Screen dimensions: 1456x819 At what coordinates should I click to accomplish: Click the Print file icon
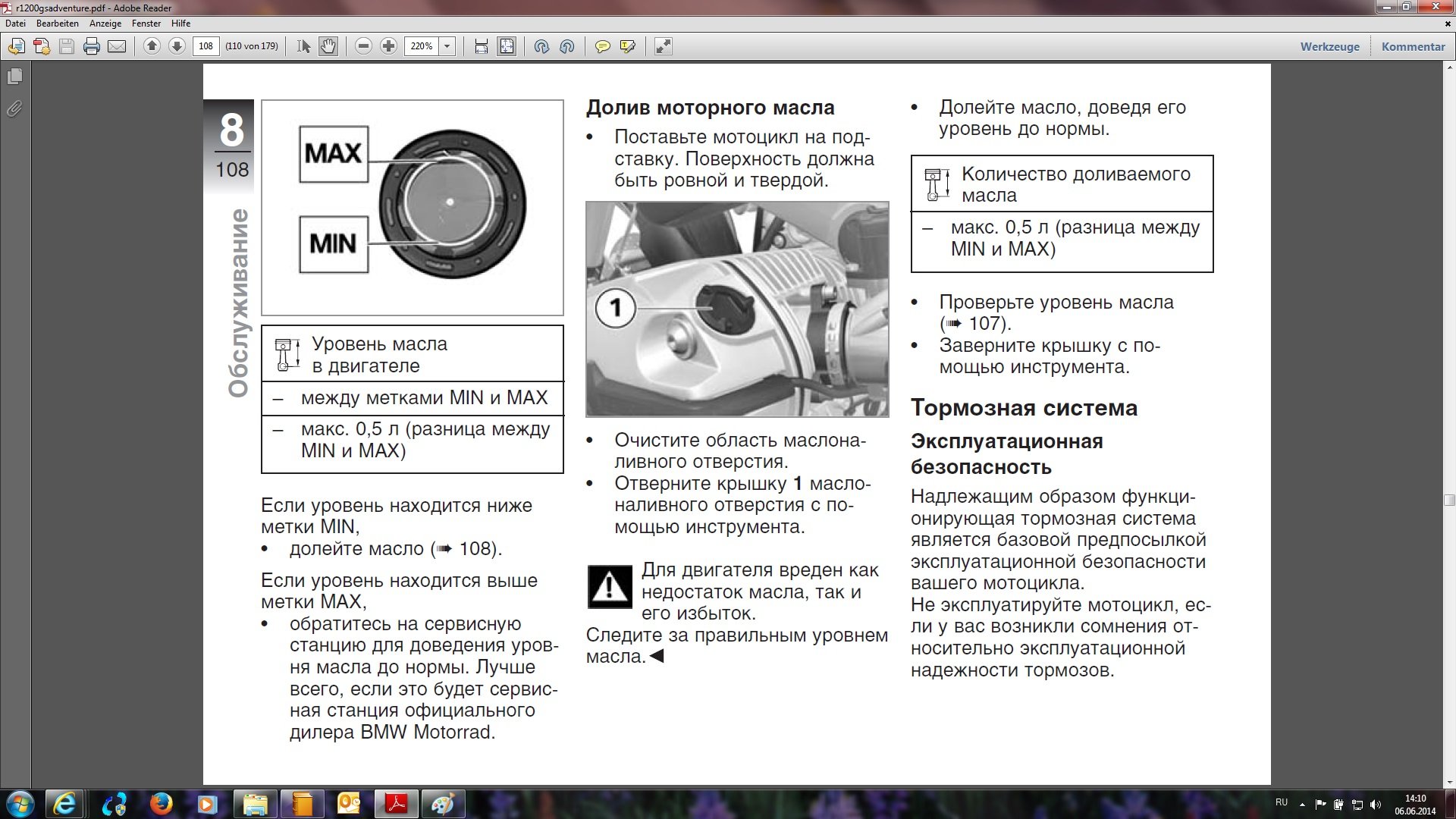pos(92,46)
